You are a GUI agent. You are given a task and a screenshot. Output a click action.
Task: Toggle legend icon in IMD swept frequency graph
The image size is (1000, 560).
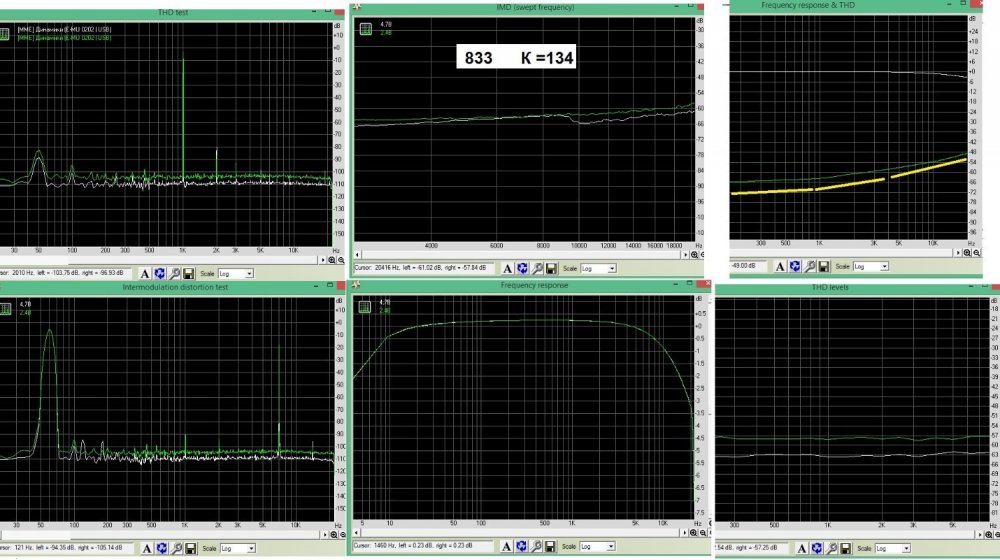[x=365, y=29]
